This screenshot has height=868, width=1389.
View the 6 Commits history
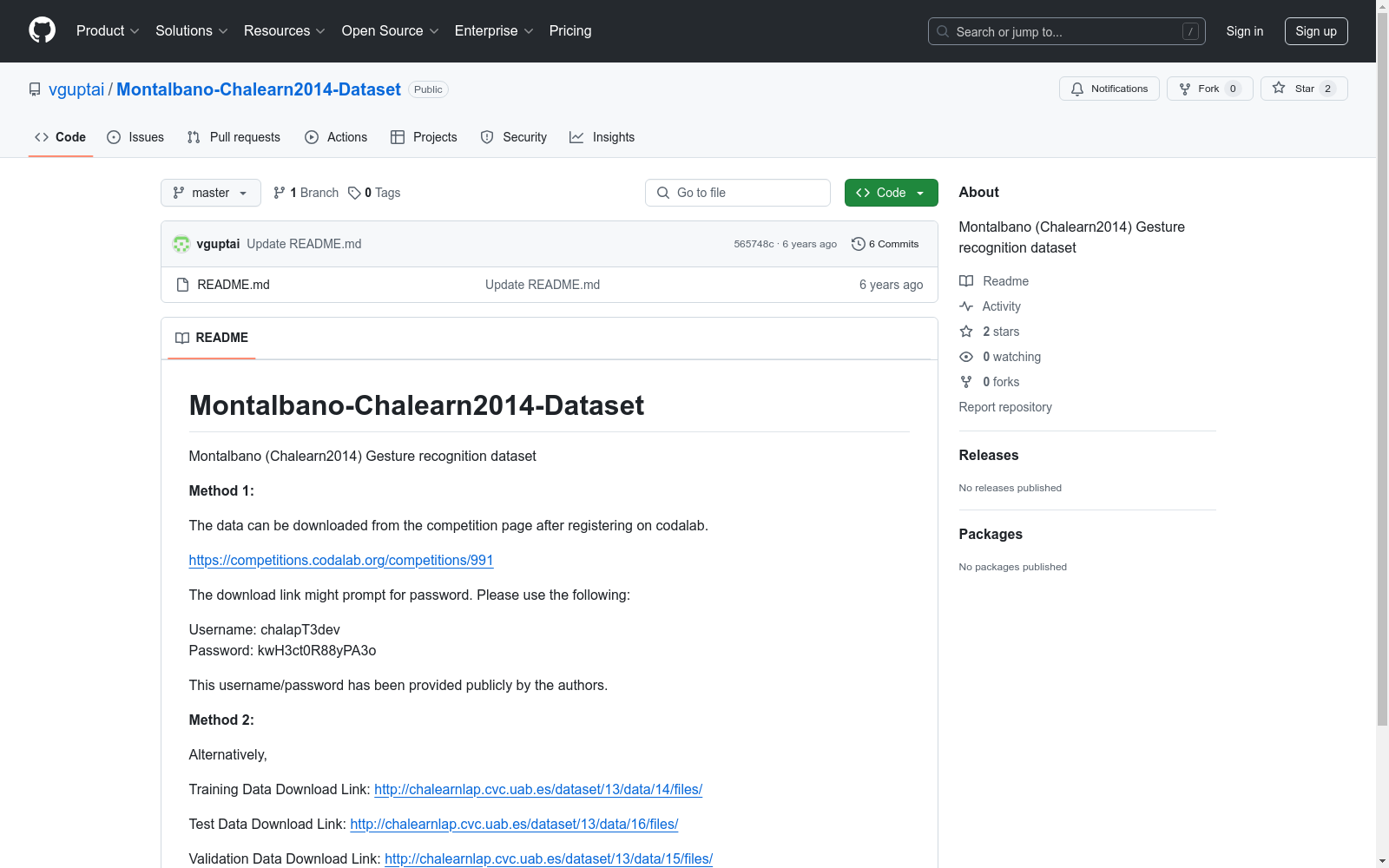[x=885, y=244]
